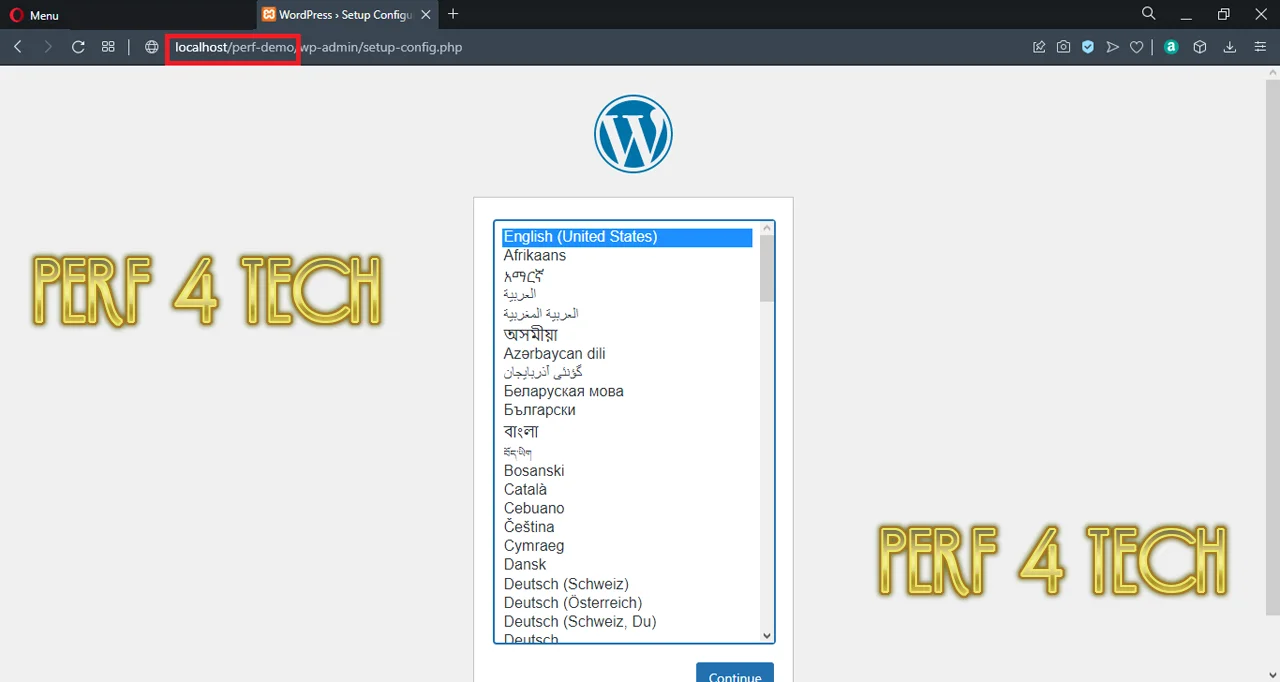
Task: Select Български language option
Action: 627,411
